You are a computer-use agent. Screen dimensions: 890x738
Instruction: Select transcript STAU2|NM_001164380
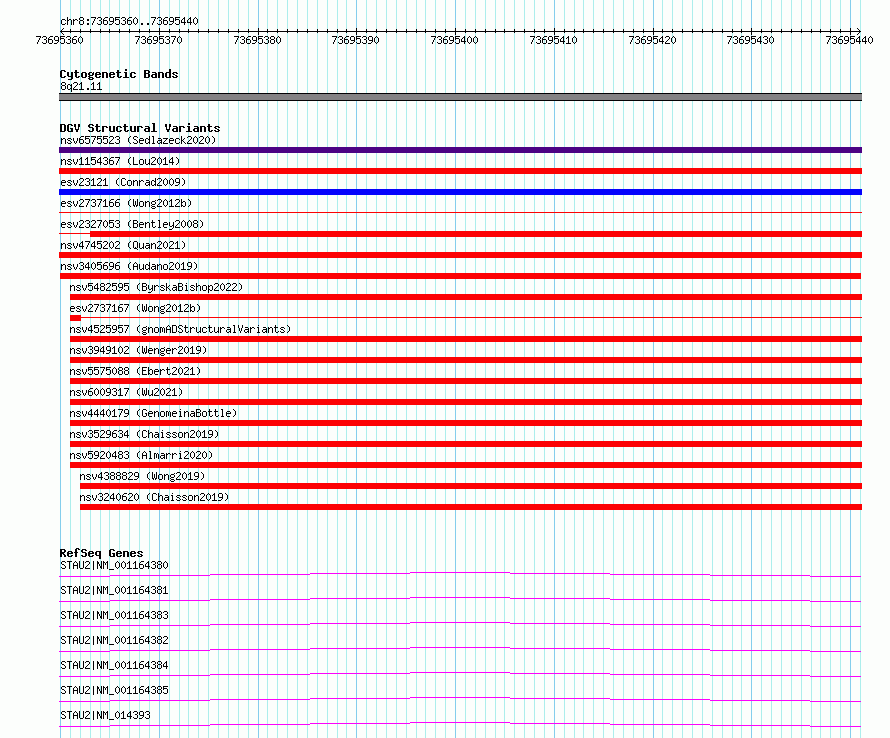click(x=114, y=565)
